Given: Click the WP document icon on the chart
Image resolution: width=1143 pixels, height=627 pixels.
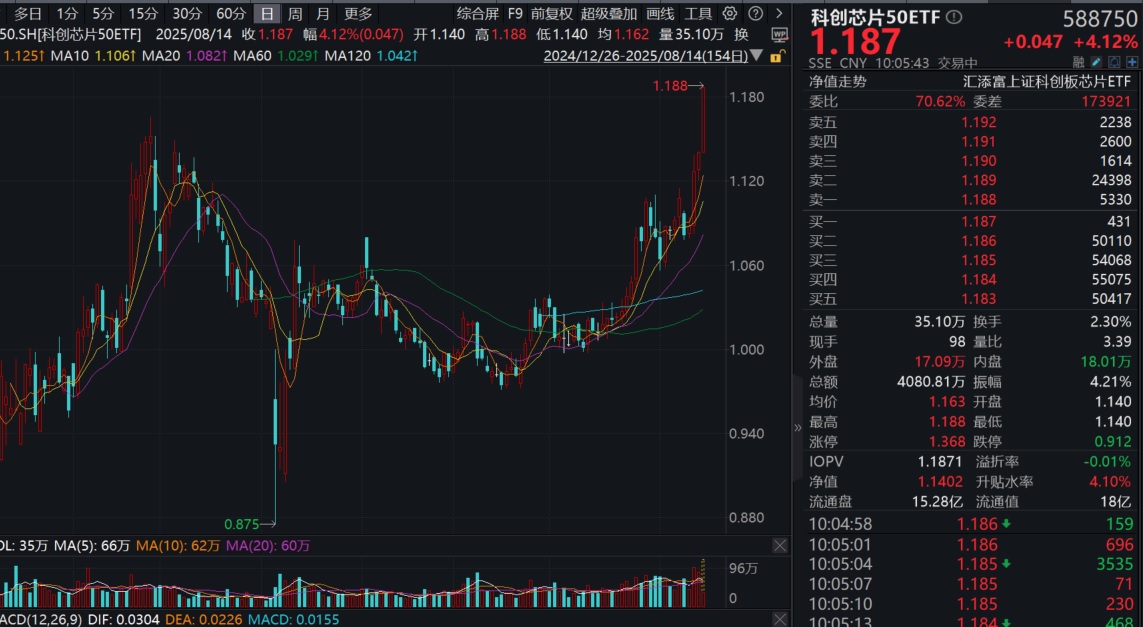Looking at the screenshot, I should tap(780, 35).
